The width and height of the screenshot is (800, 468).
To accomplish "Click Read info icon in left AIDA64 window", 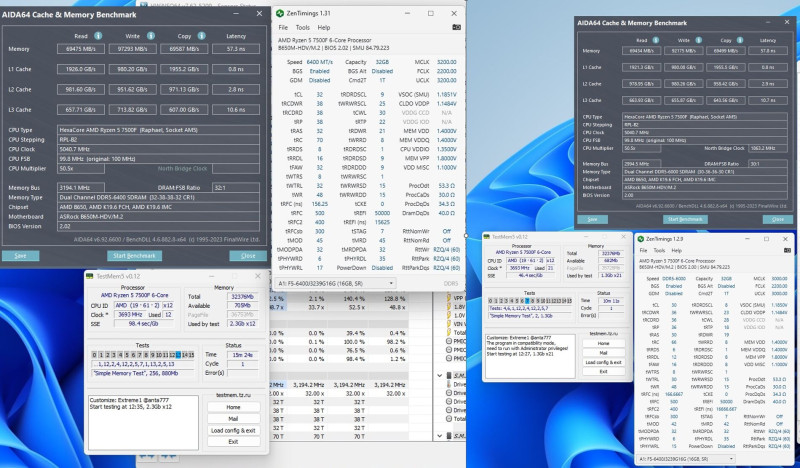I will [x=97, y=36].
